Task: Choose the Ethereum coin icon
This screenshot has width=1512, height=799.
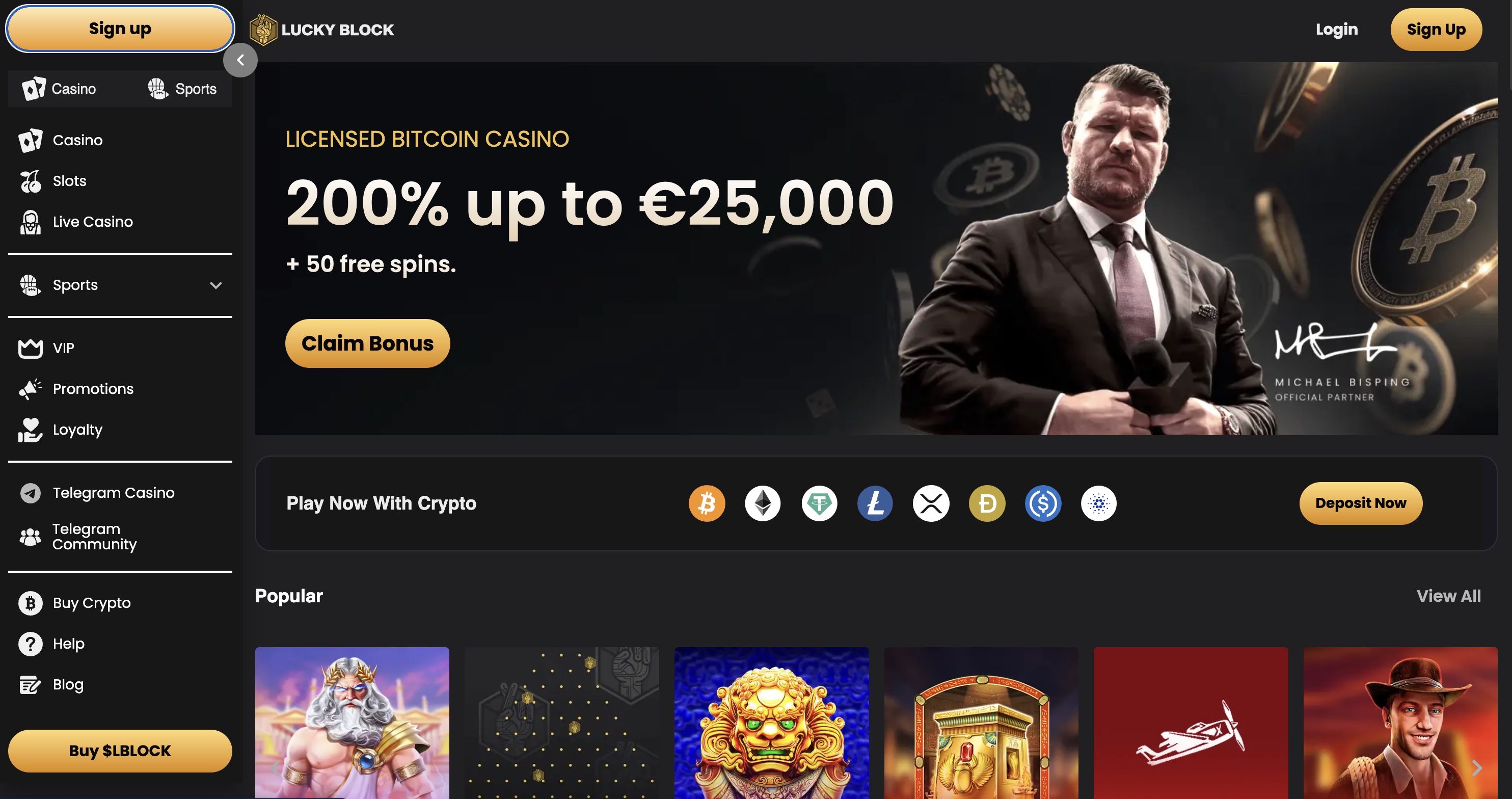Action: 763,503
